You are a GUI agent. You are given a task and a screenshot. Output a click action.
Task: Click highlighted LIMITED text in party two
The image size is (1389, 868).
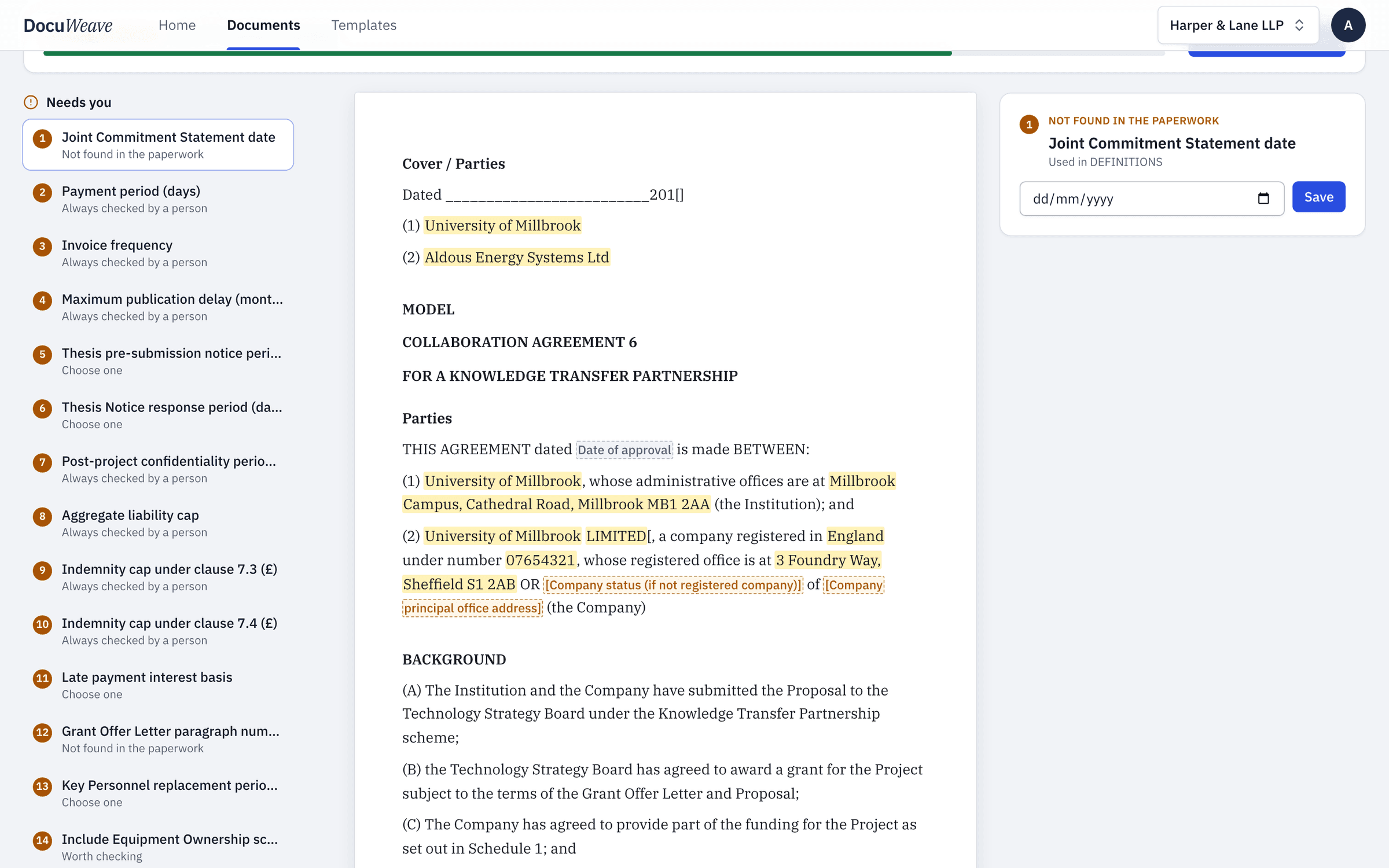616,536
